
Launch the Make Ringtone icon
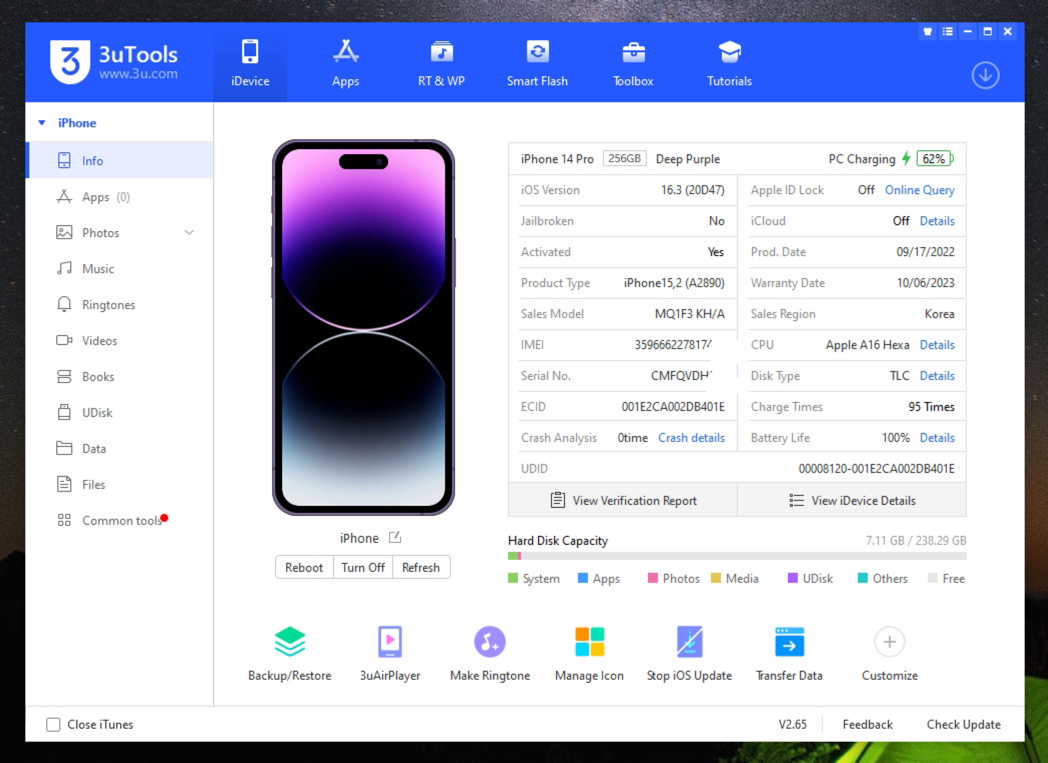click(x=490, y=641)
